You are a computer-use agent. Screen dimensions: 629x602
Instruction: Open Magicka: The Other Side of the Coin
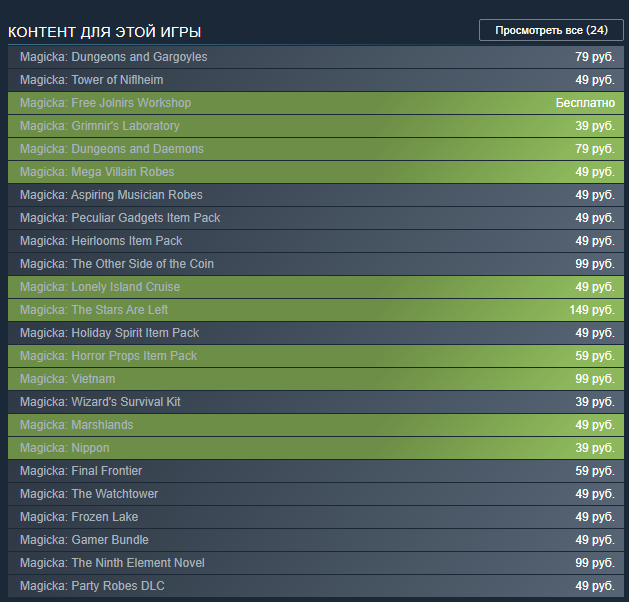tap(316, 264)
